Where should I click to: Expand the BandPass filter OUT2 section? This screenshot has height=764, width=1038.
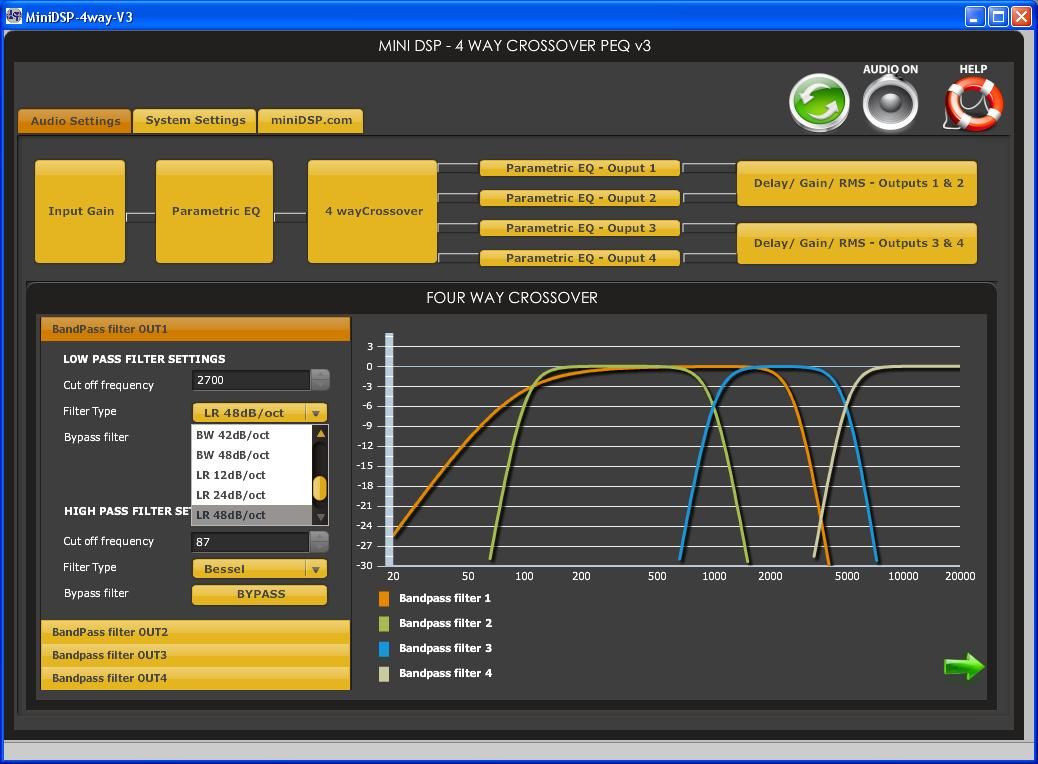pos(195,632)
